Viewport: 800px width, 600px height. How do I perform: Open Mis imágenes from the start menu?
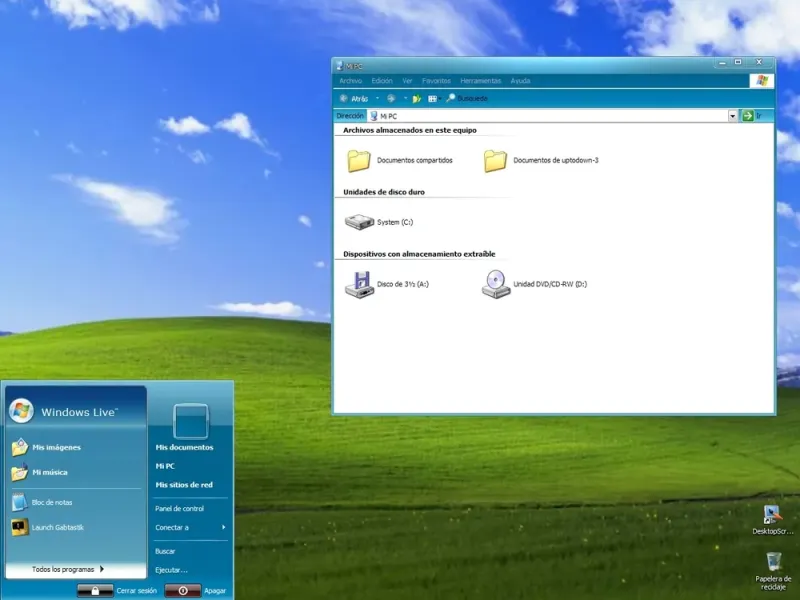tap(46, 447)
